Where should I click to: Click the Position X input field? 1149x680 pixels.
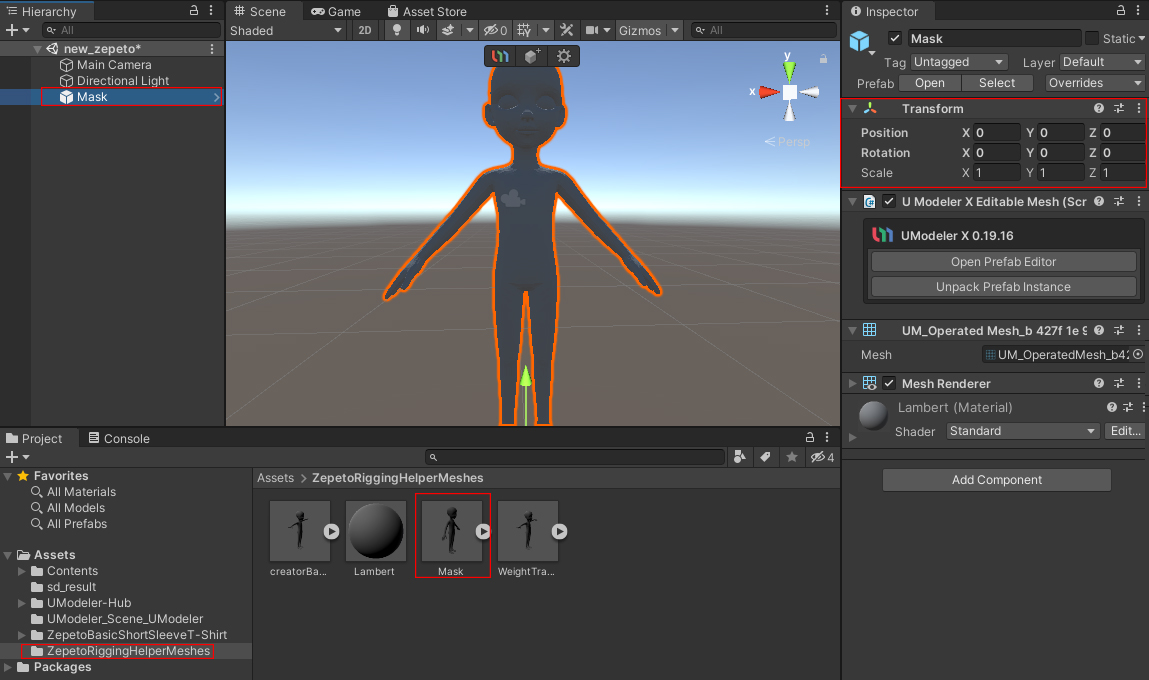tap(997, 133)
